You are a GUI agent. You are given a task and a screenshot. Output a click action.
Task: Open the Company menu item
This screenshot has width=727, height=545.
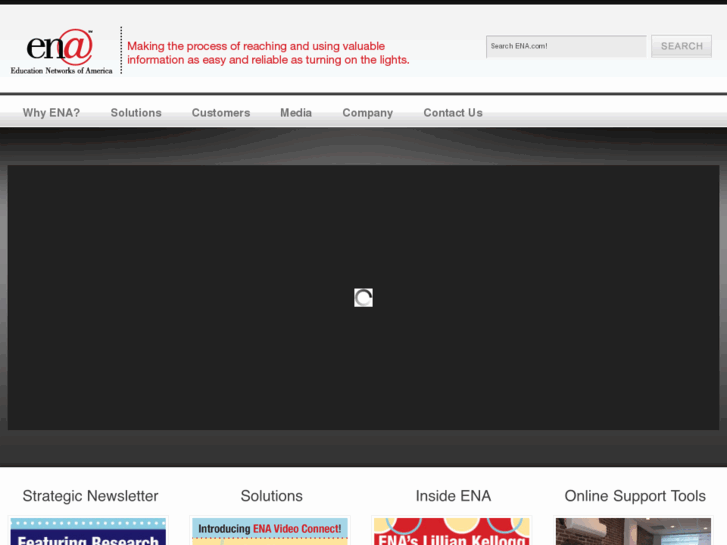click(368, 113)
